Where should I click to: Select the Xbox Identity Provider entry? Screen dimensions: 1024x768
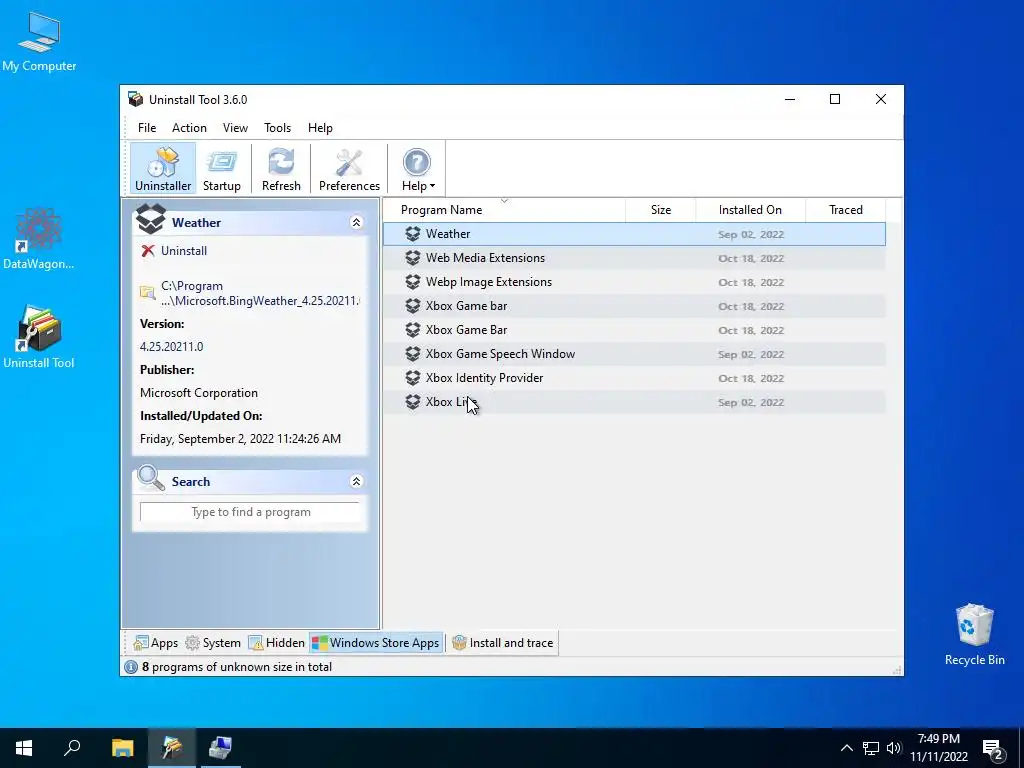(634, 378)
